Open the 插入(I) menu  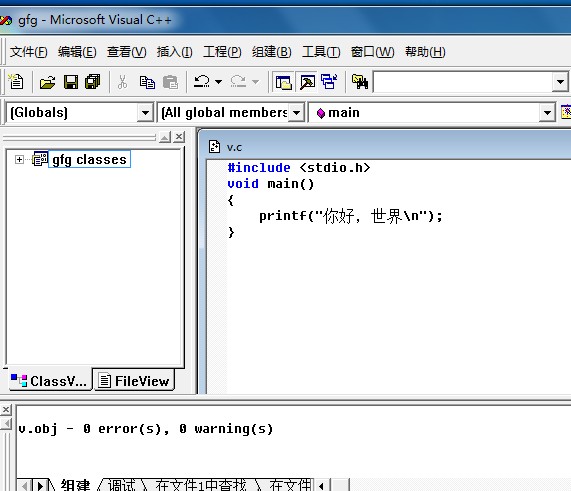tap(174, 52)
